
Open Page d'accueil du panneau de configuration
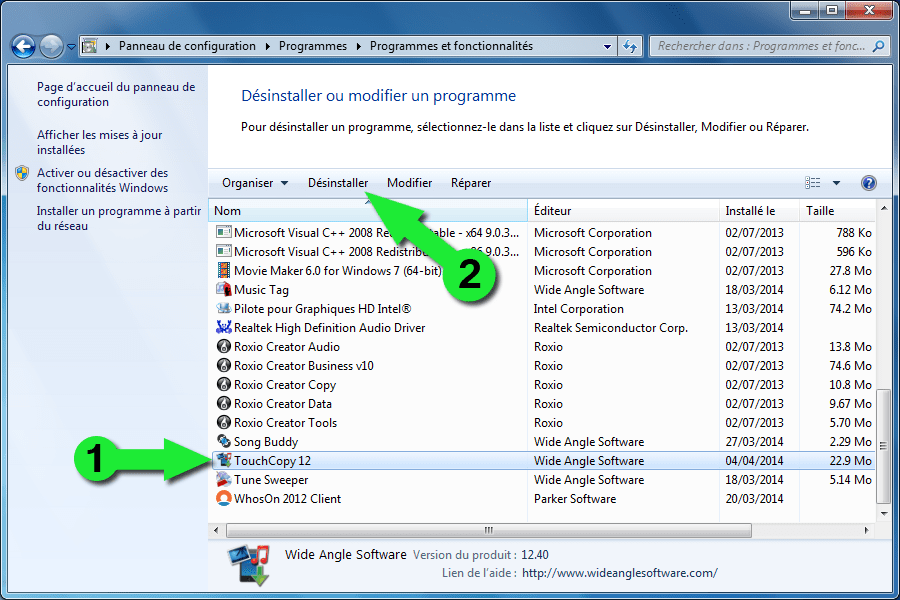pyautogui.click(x=116, y=94)
